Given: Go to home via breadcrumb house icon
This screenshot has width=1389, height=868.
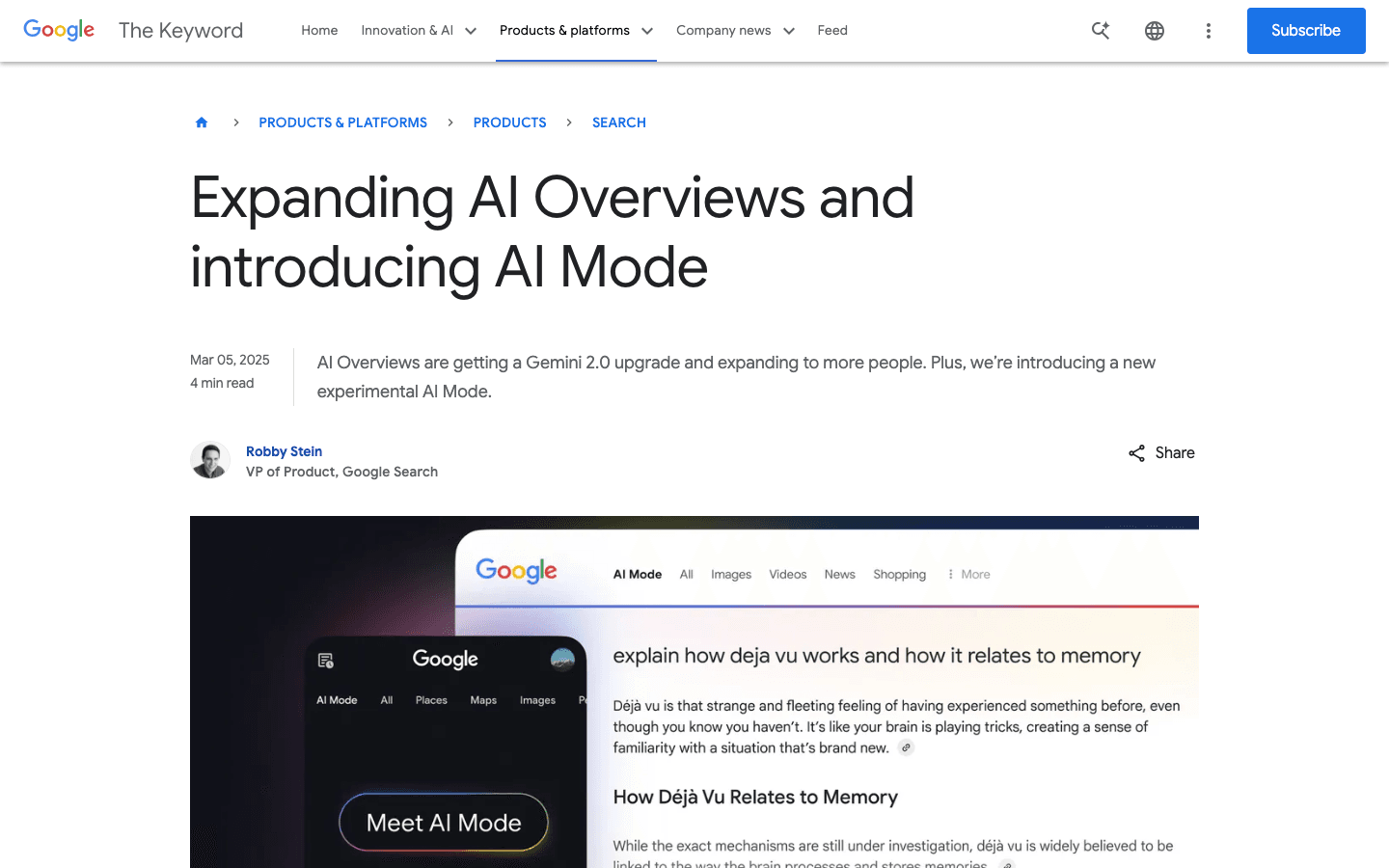Looking at the screenshot, I should [202, 122].
